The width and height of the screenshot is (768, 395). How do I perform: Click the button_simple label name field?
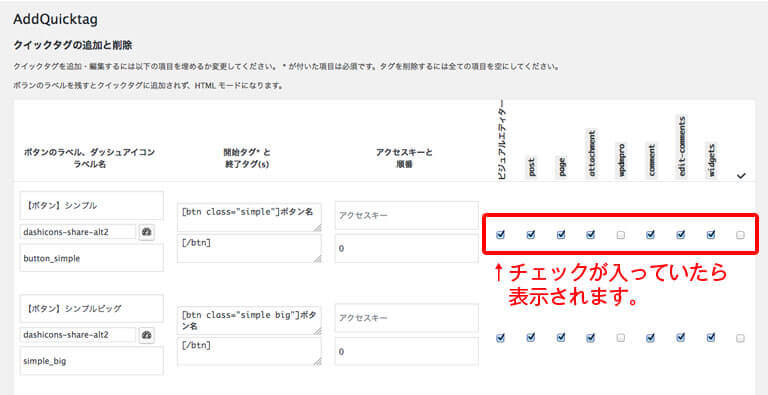coord(92,258)
